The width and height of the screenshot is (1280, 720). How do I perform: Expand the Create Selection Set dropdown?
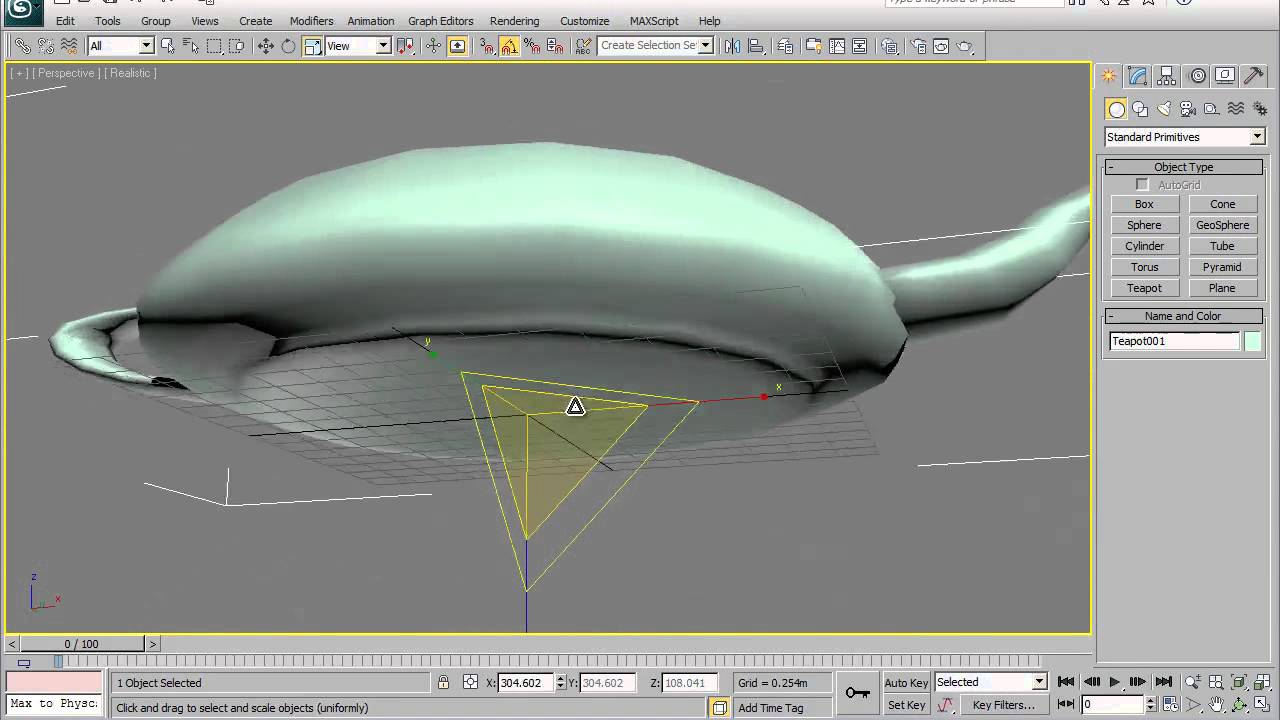(x=705, y=46)
